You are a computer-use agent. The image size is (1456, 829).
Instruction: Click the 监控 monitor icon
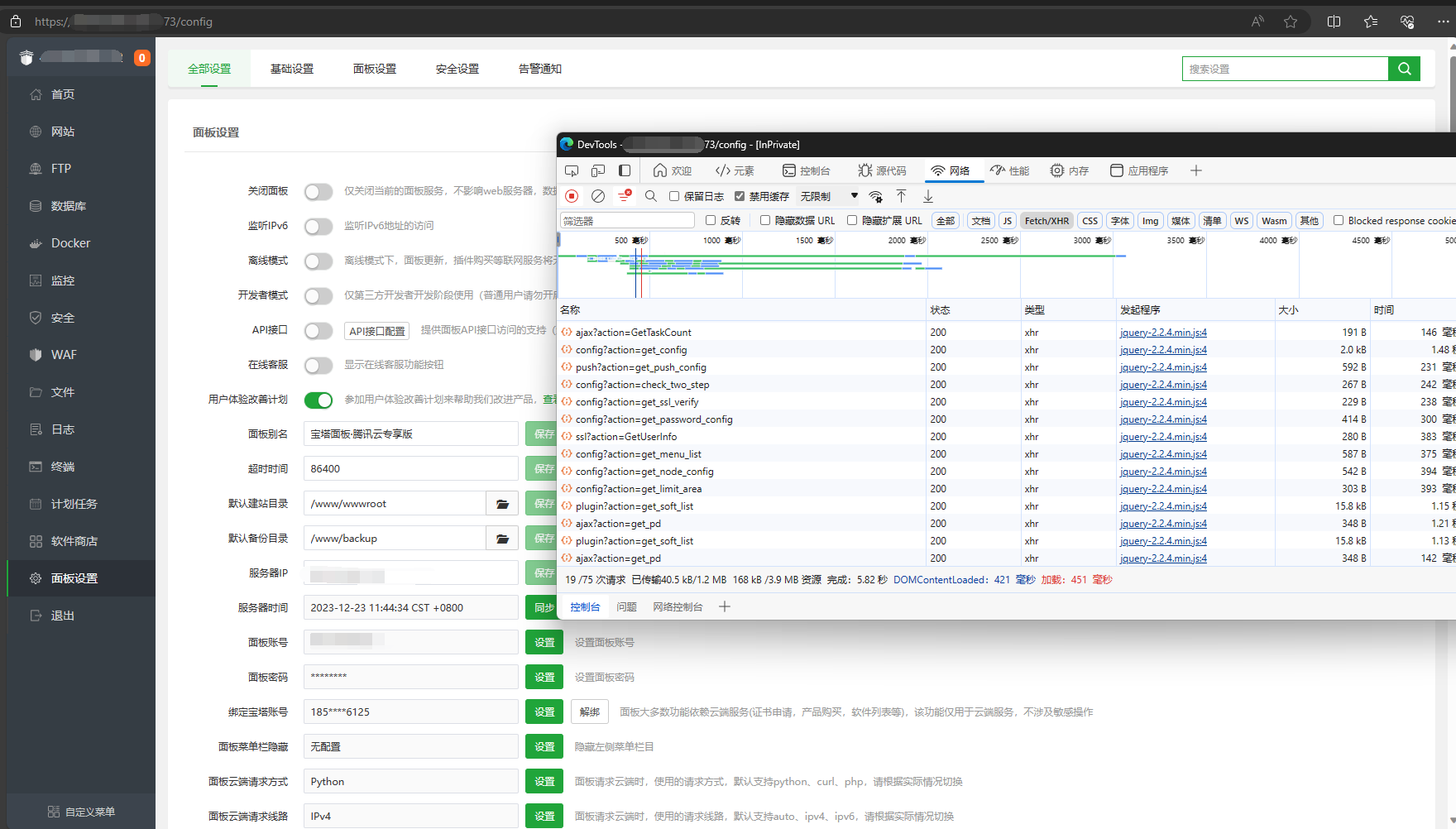point(36,280)
